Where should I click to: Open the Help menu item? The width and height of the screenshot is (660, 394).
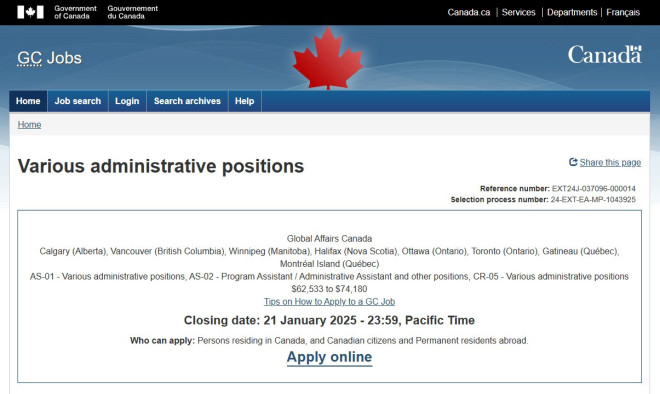(245, 101)
